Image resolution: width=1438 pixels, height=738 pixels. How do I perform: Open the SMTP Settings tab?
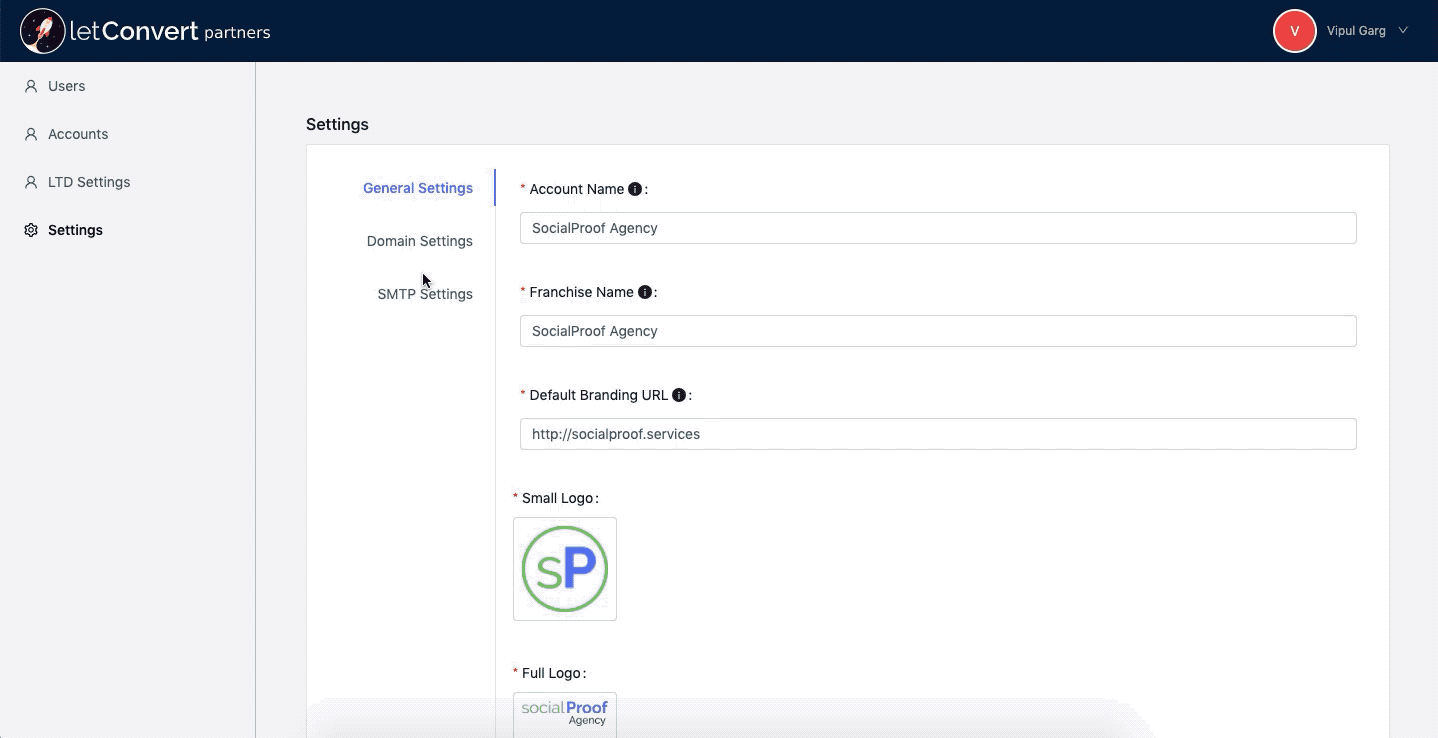click(425, 294)
